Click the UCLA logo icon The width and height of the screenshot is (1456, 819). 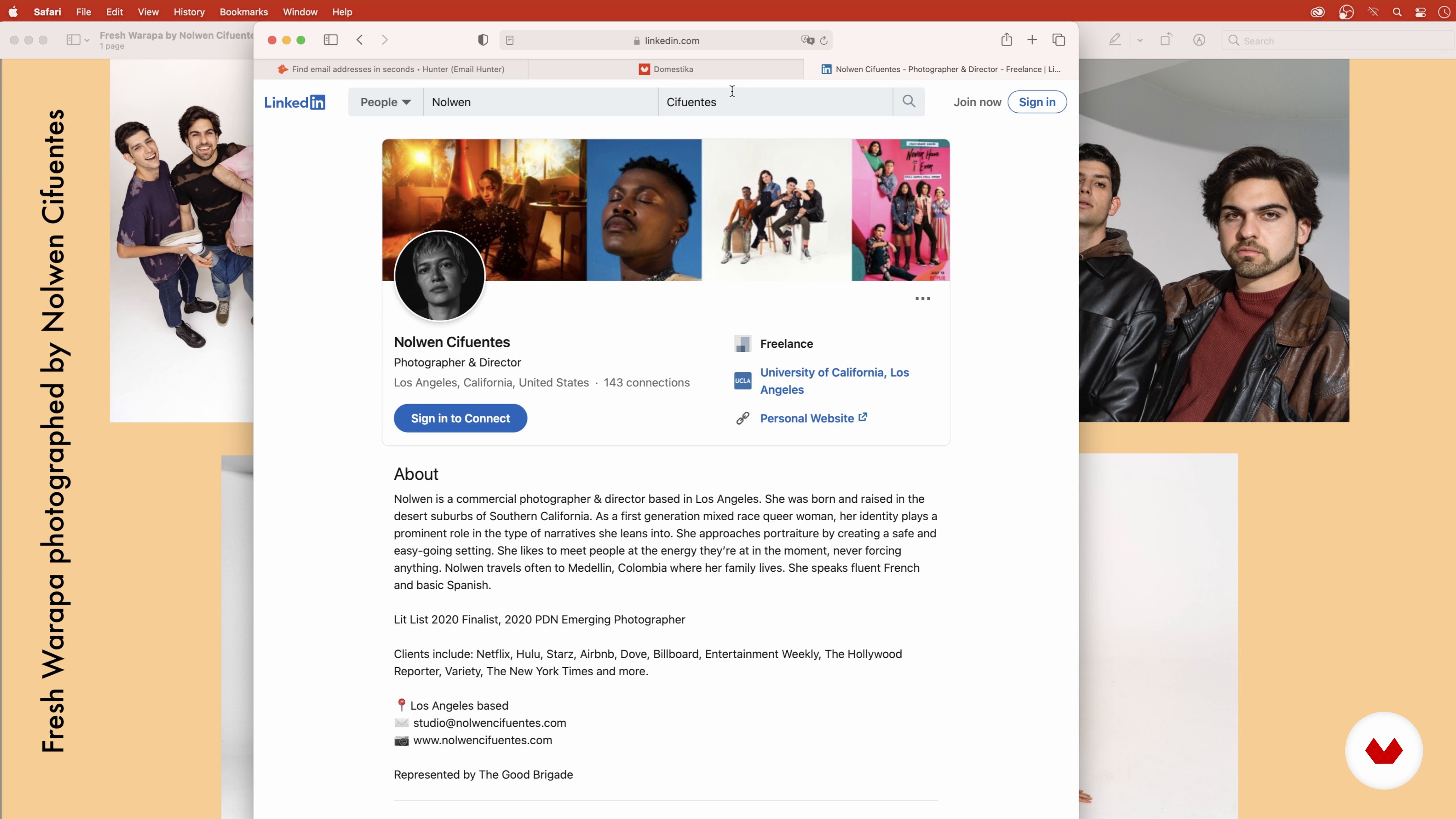pos(743,380)
